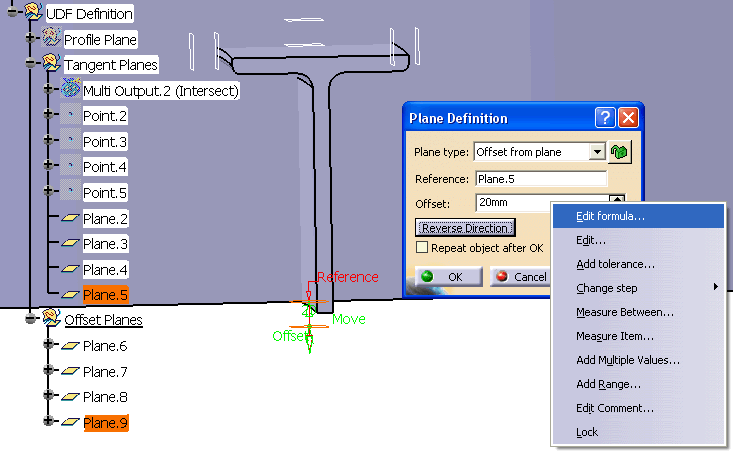Collapse the UDF Definition node
This screenshot has height=455, width=733.
click(x=12, y=12)
